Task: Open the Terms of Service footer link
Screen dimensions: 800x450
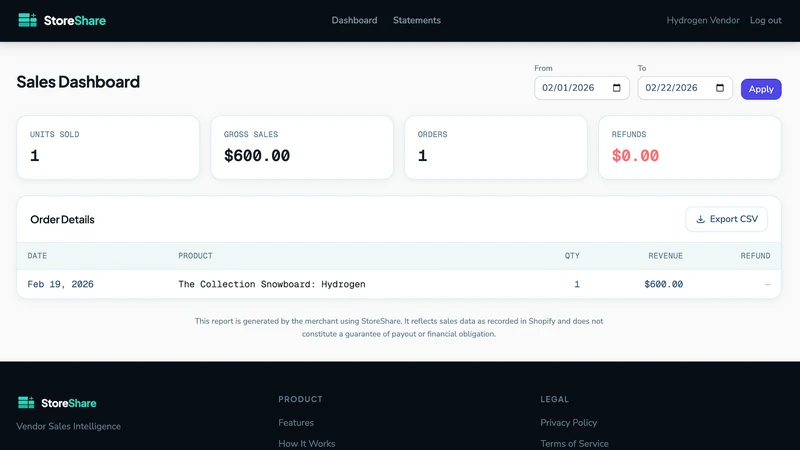Action: (574, 443)
